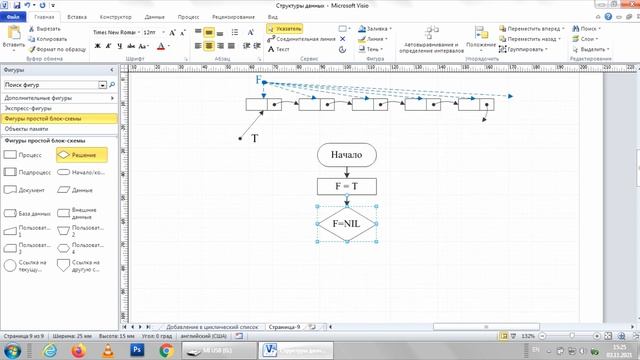
Task: Click the shape search magnifier icon
Action: 112,85
